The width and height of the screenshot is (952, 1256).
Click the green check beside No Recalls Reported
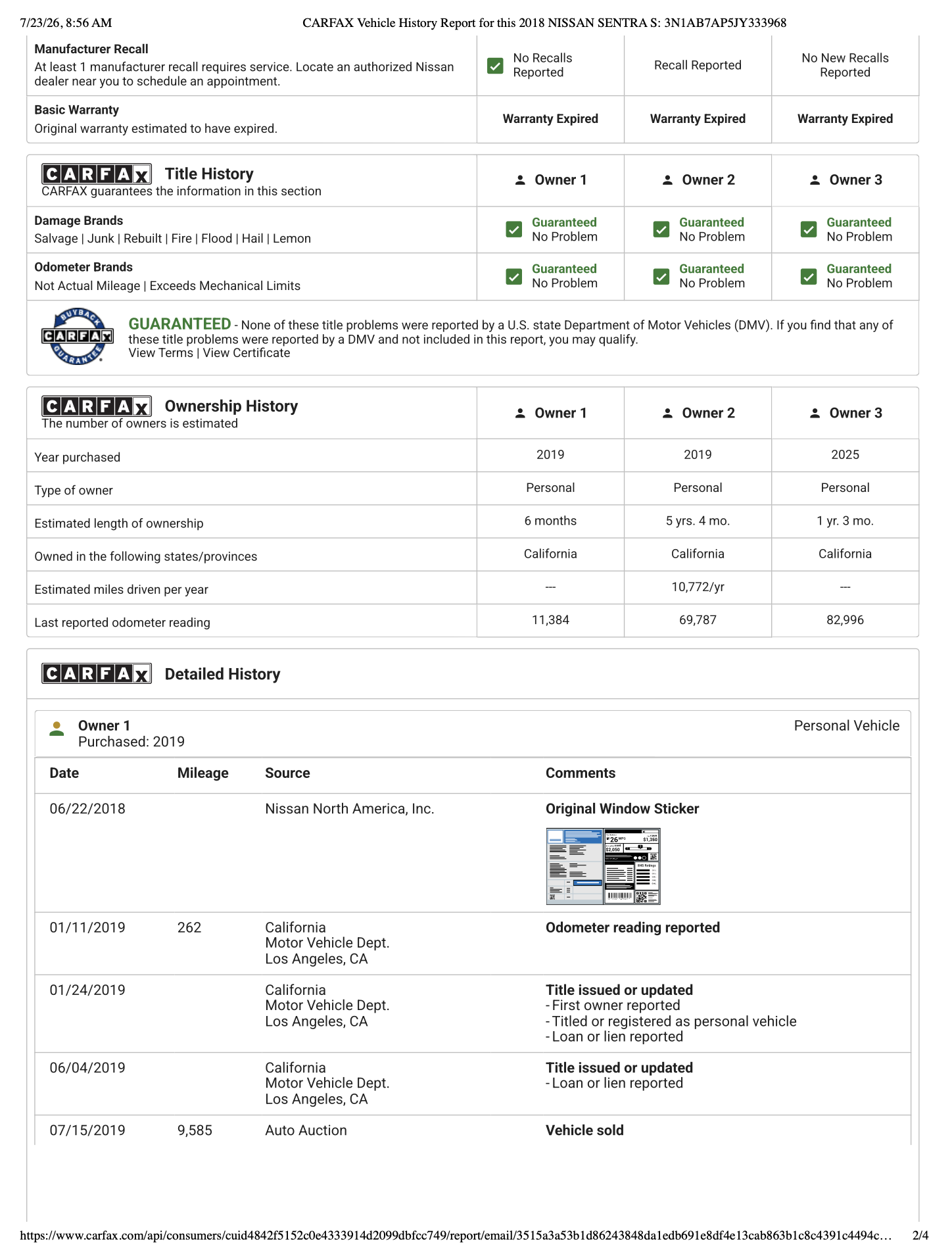coord(495,66)
